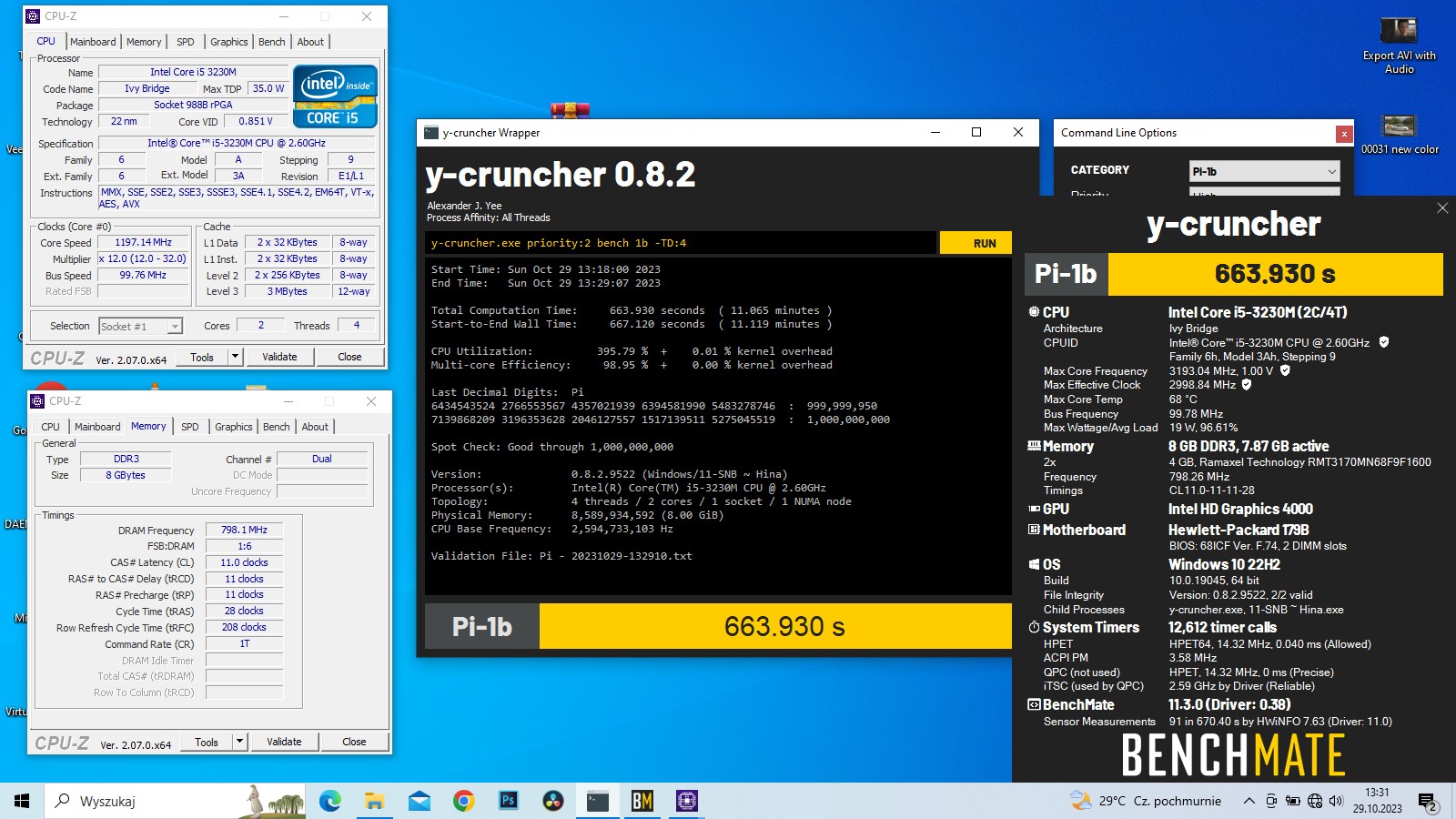This screenshot has height=819, width=1456.
Task: Open Photoshop from the taskbar
Action: (x=508, y=801)
